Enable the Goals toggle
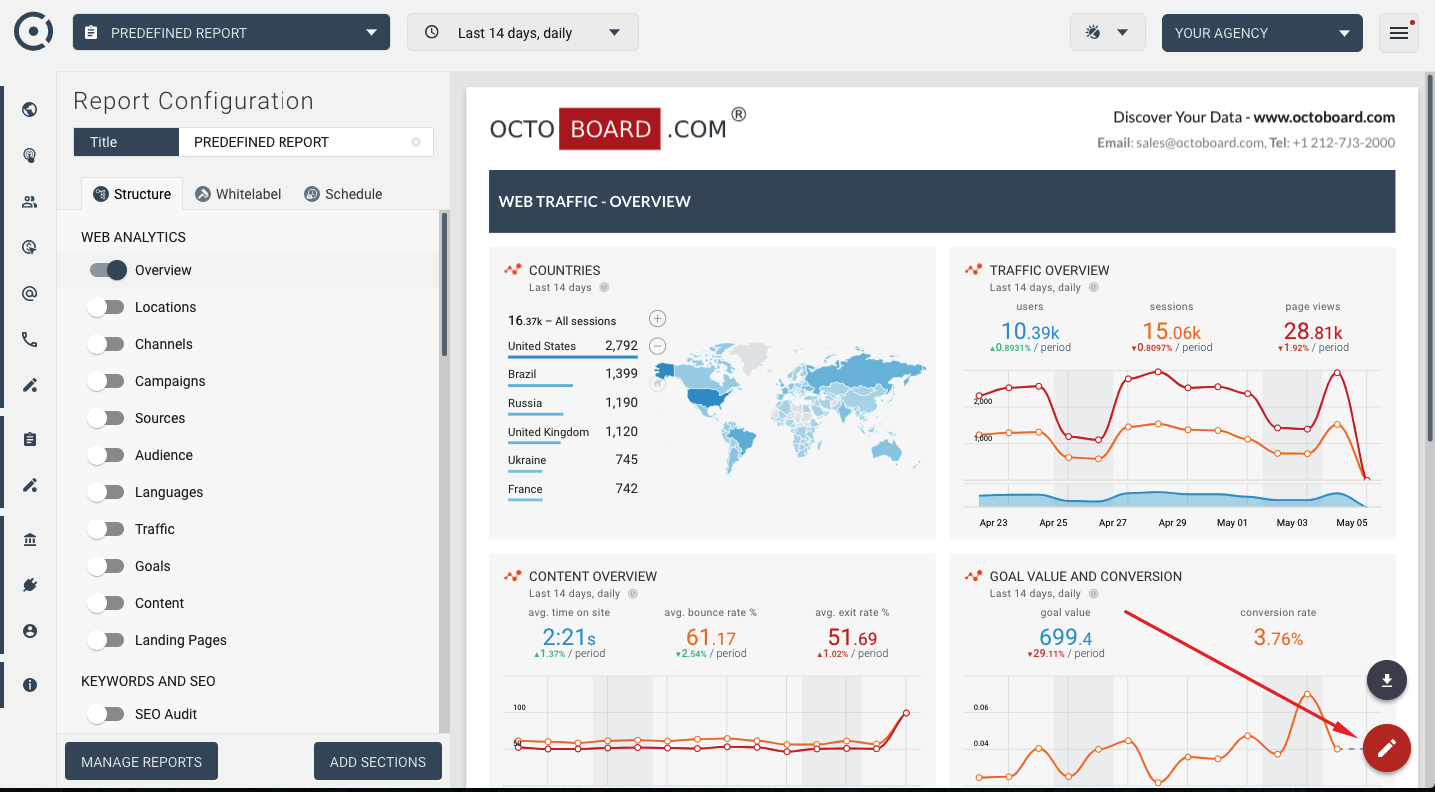The image size is (1435, 792). pyautogui.click(x=105, y=566)
